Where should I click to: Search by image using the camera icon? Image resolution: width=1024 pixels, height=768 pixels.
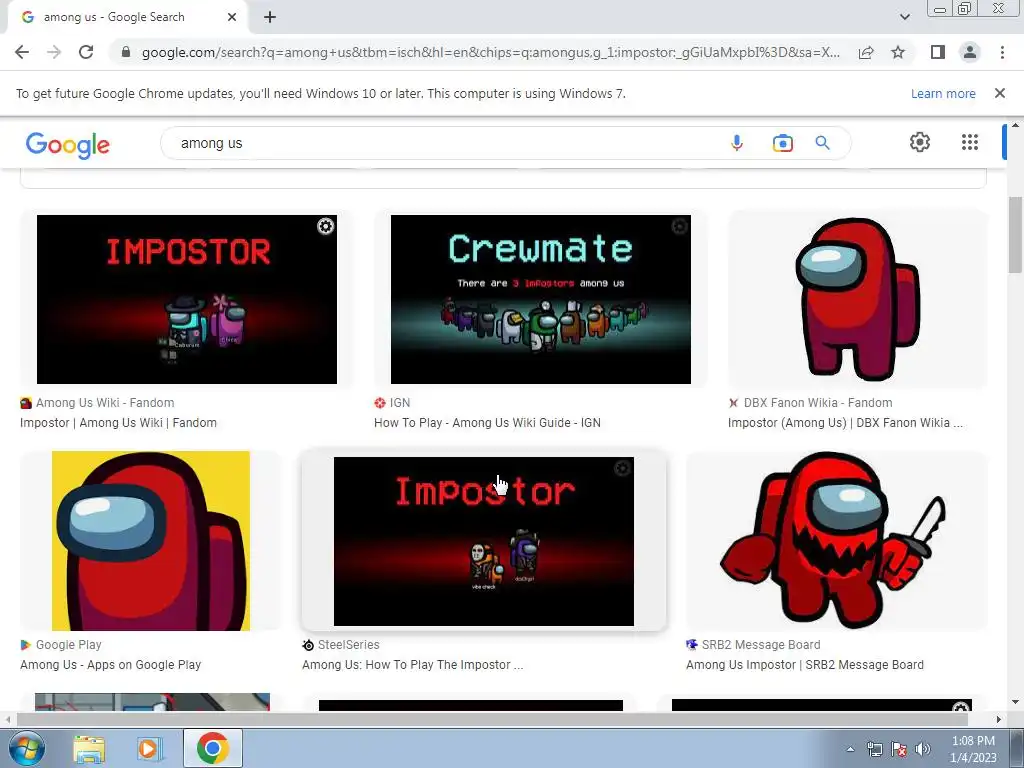782,143
